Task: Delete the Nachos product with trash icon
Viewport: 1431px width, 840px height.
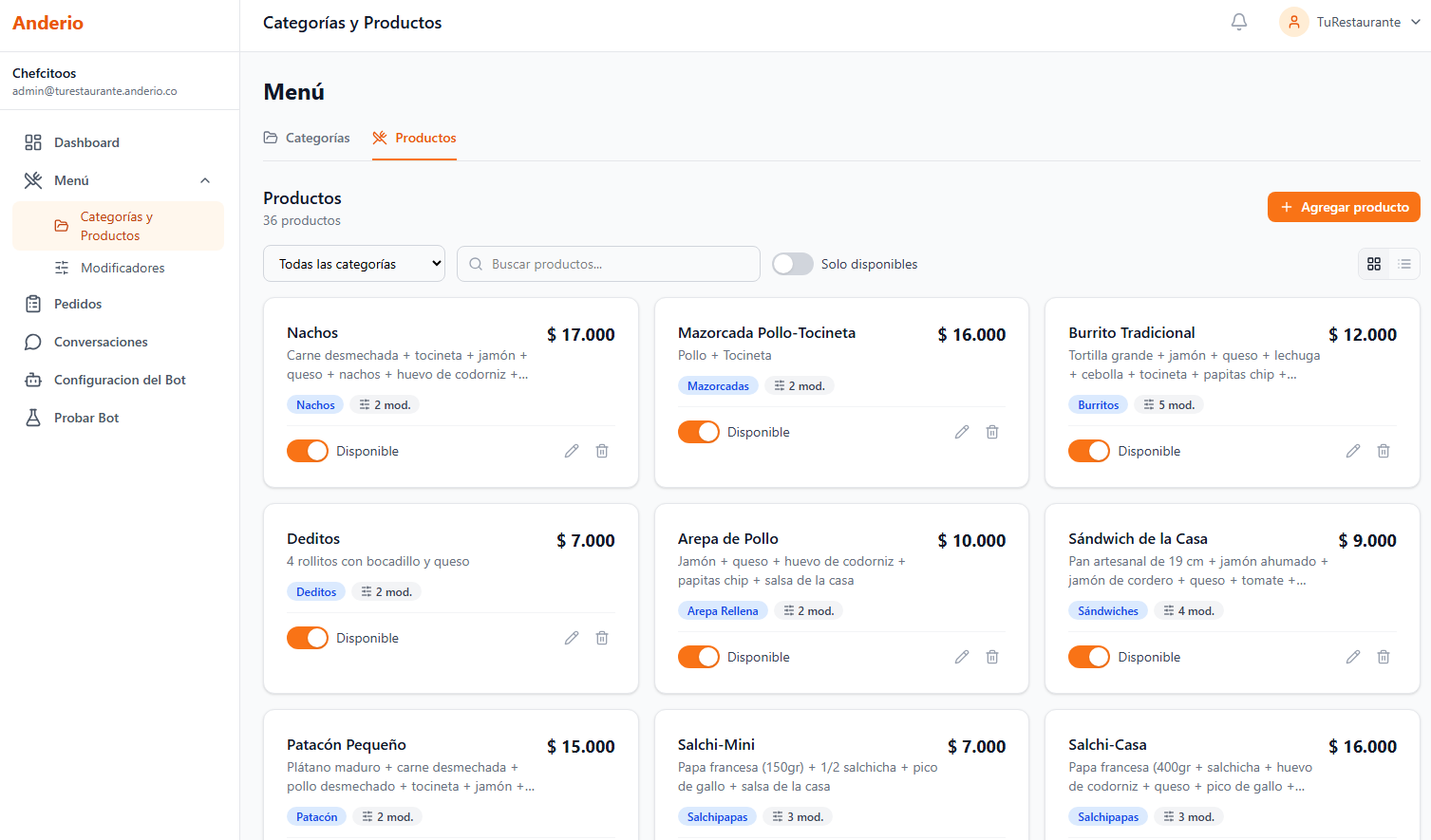Action: click(602, 451)
